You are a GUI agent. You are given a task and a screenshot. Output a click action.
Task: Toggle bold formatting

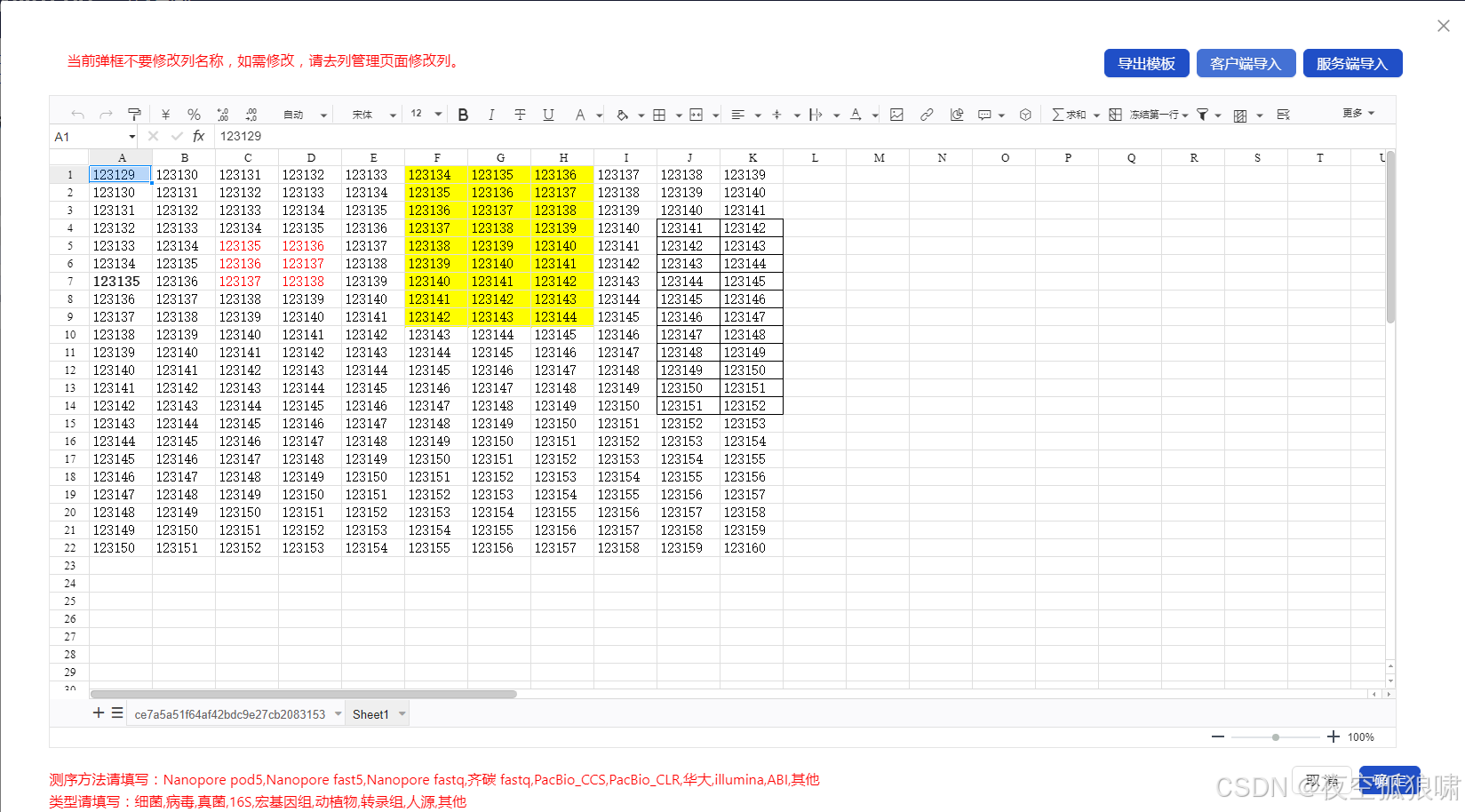click(x=463, y=115)
